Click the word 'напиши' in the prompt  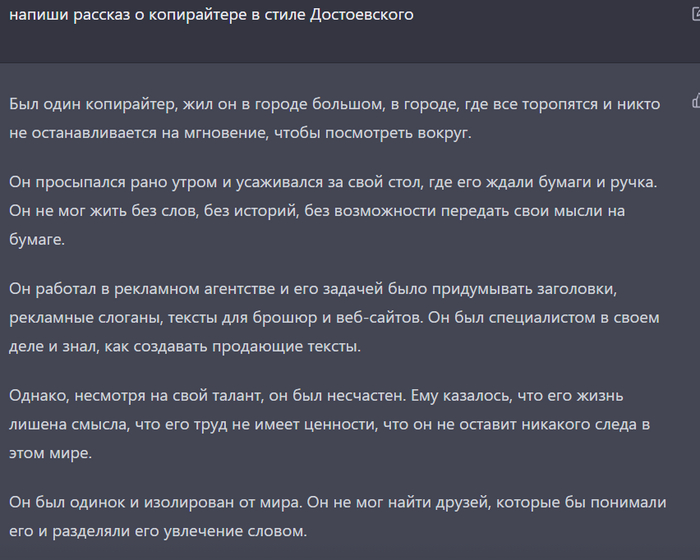pos(34,16)
